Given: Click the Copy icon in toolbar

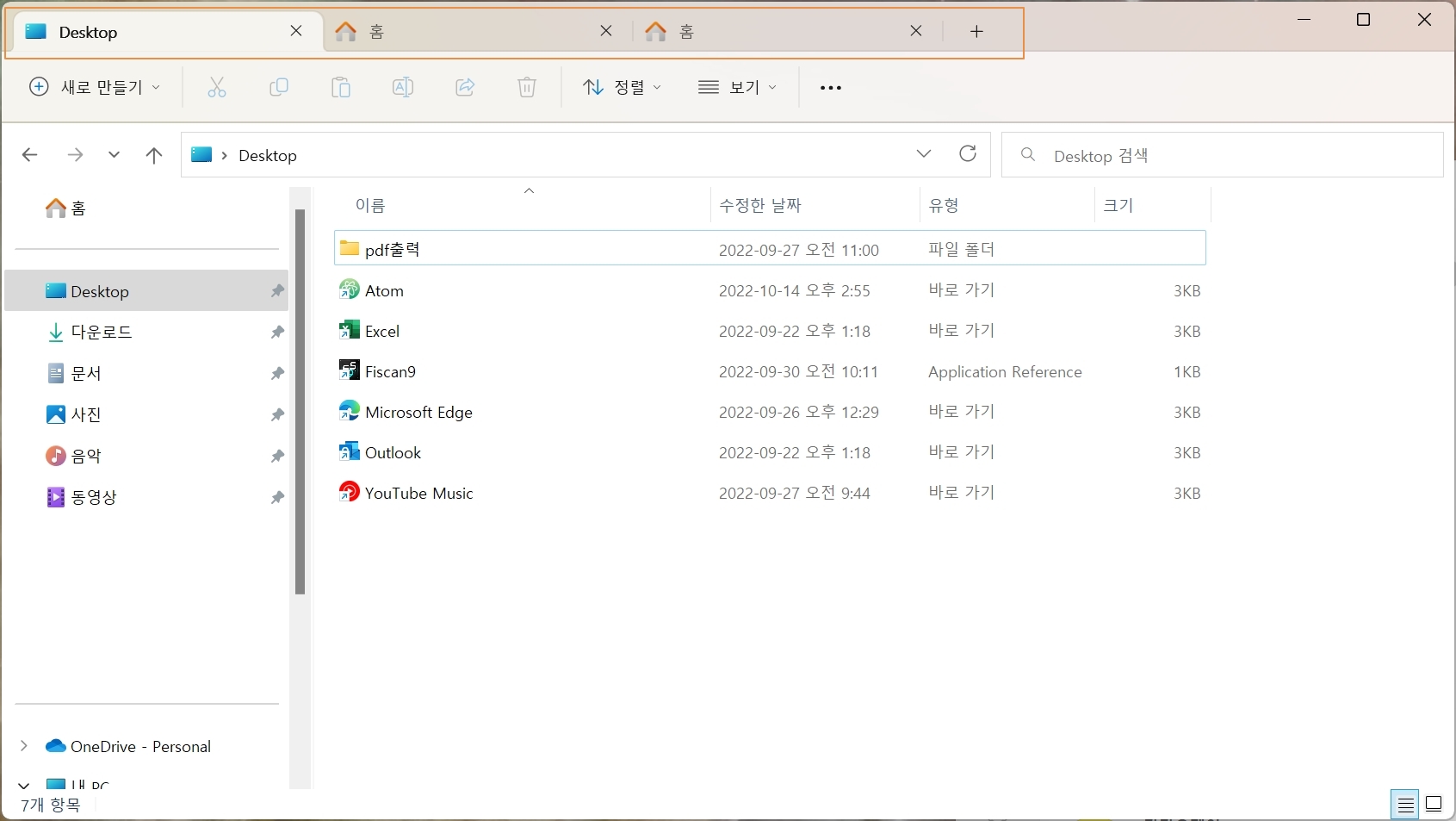Looking at the screenshot, I should (x=278, y=87).
